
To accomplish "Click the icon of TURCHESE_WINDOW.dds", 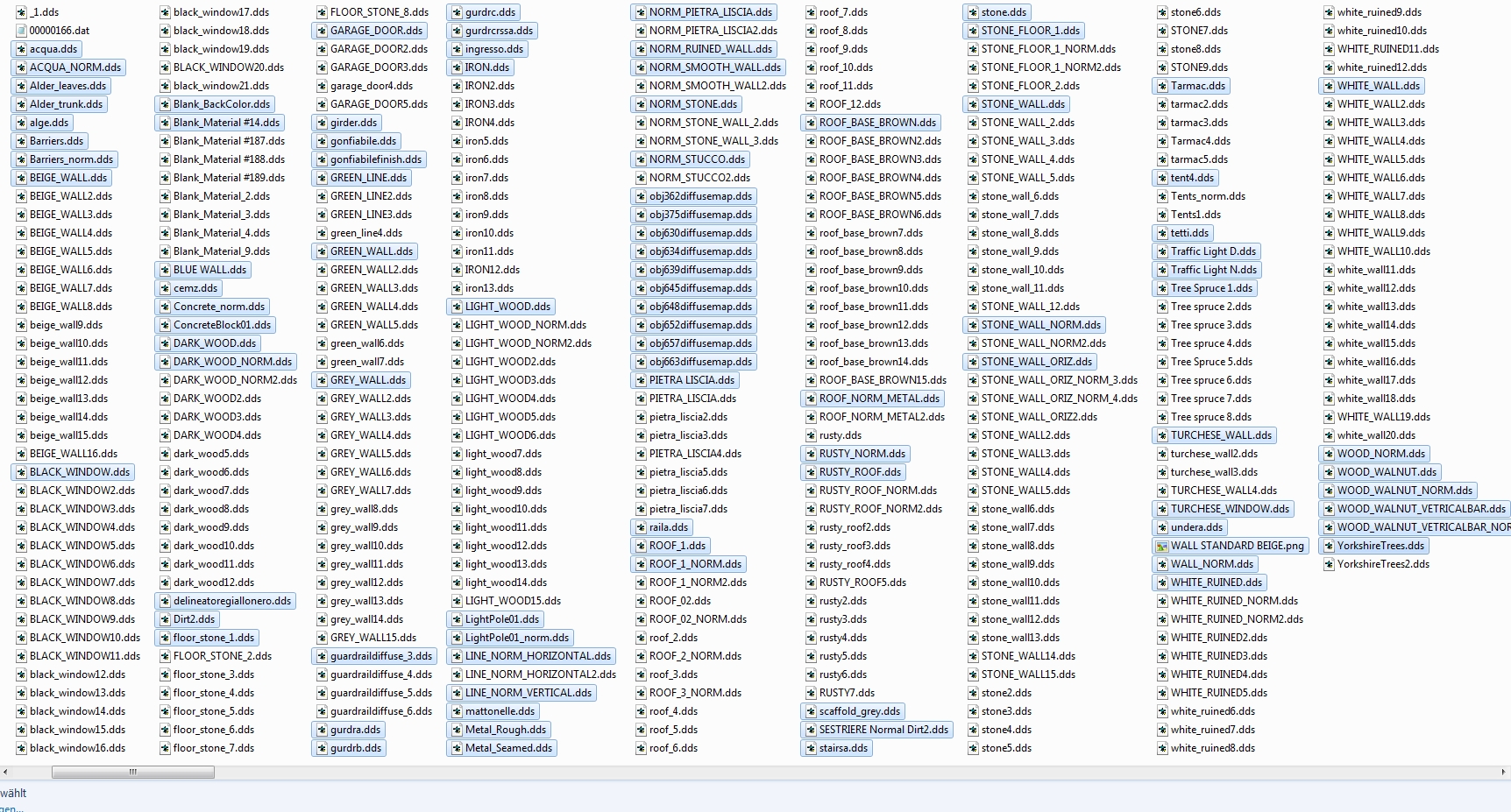I will (x=1162, y=509).
